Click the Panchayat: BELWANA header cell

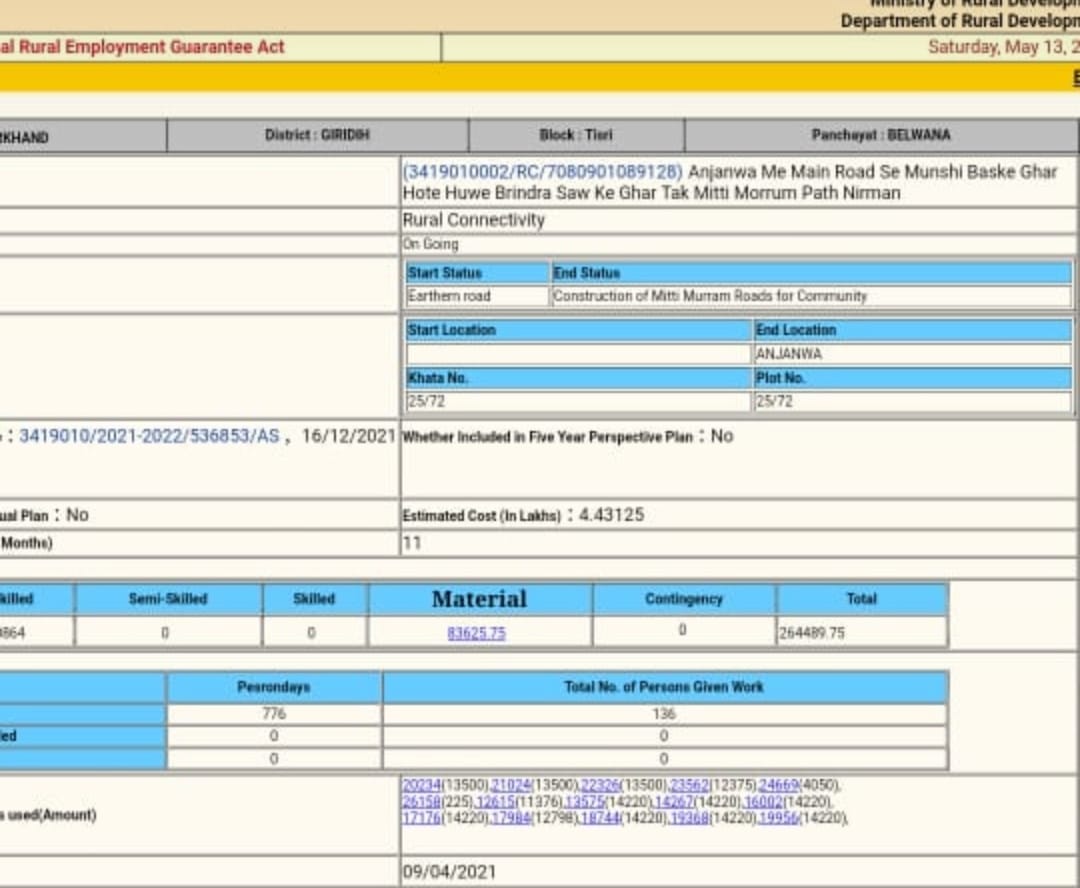click(x=880, y=135)
